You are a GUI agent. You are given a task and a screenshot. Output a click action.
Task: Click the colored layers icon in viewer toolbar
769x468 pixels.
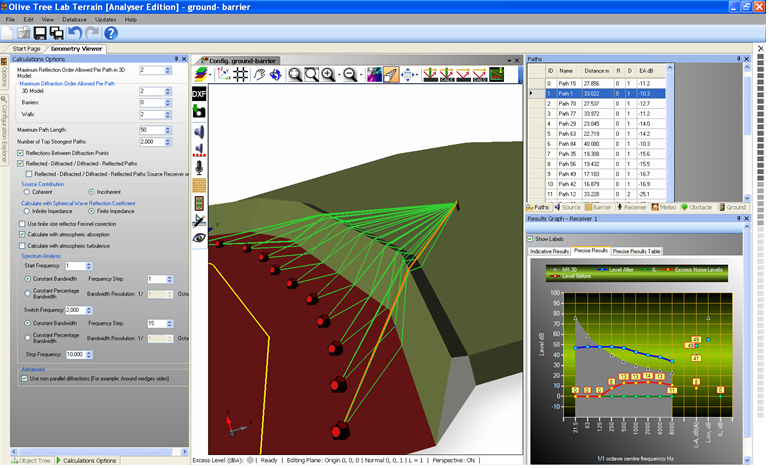(201, 75)
